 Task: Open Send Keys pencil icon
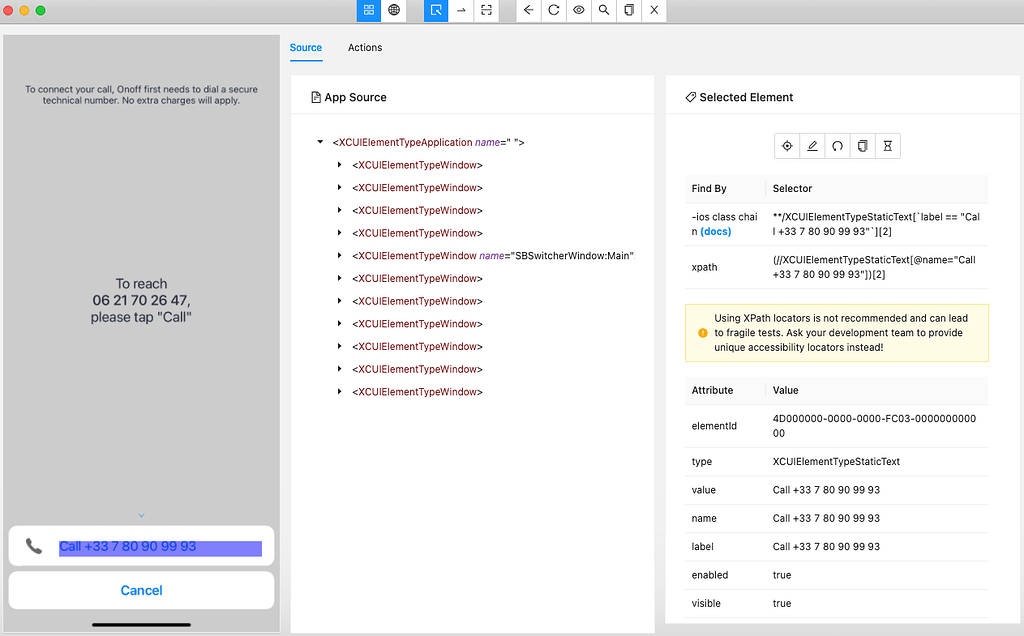click(812, 146)
